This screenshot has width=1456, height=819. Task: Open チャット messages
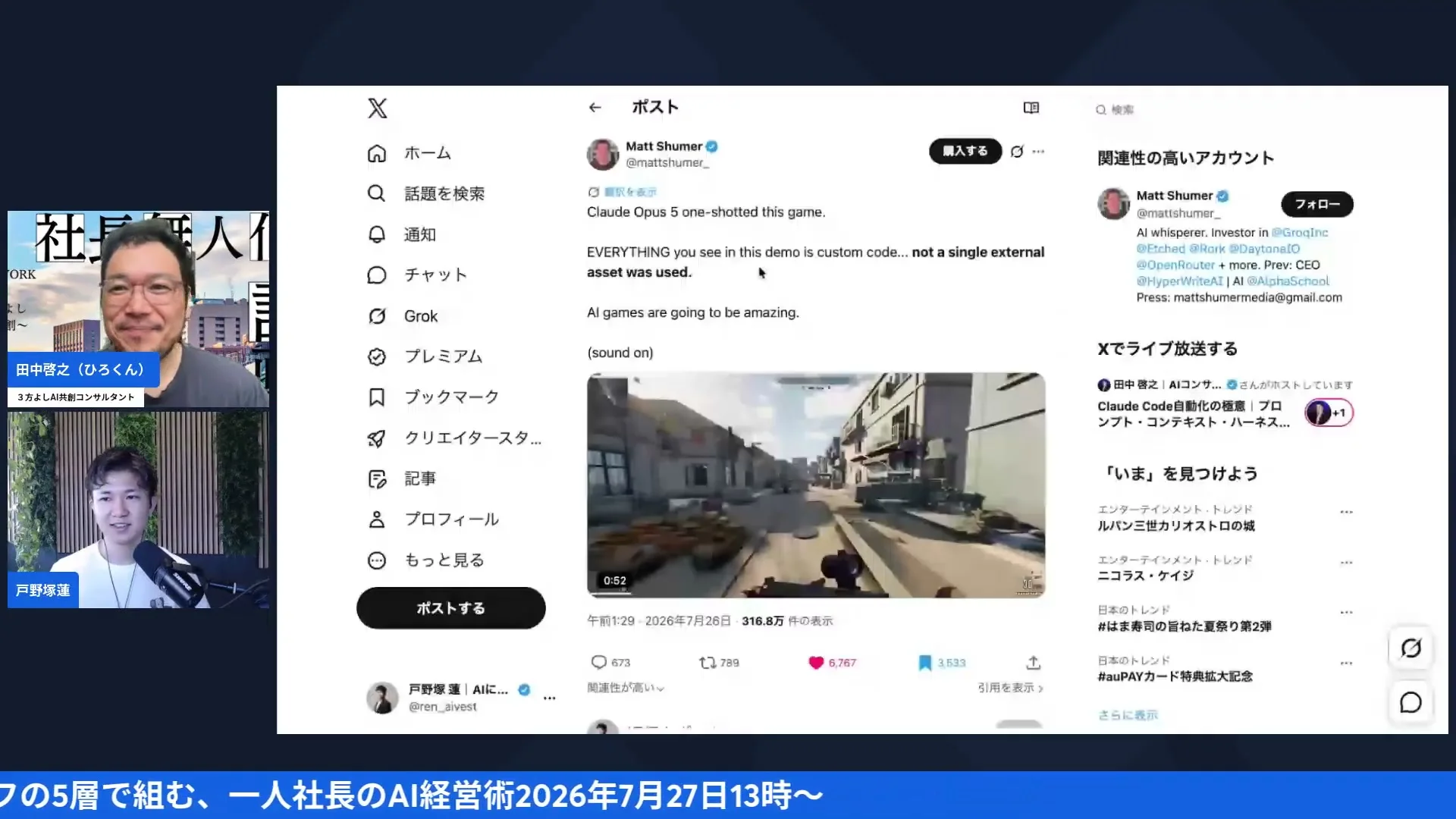(417, 275)
